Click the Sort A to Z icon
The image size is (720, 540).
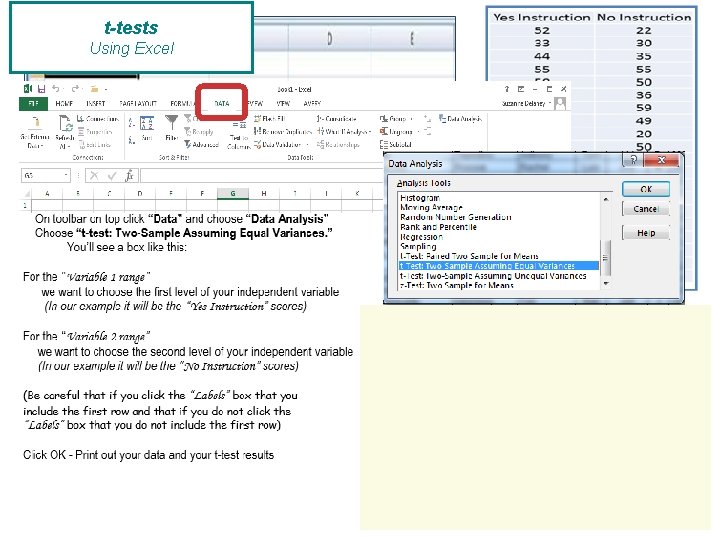tap(132, 123)
